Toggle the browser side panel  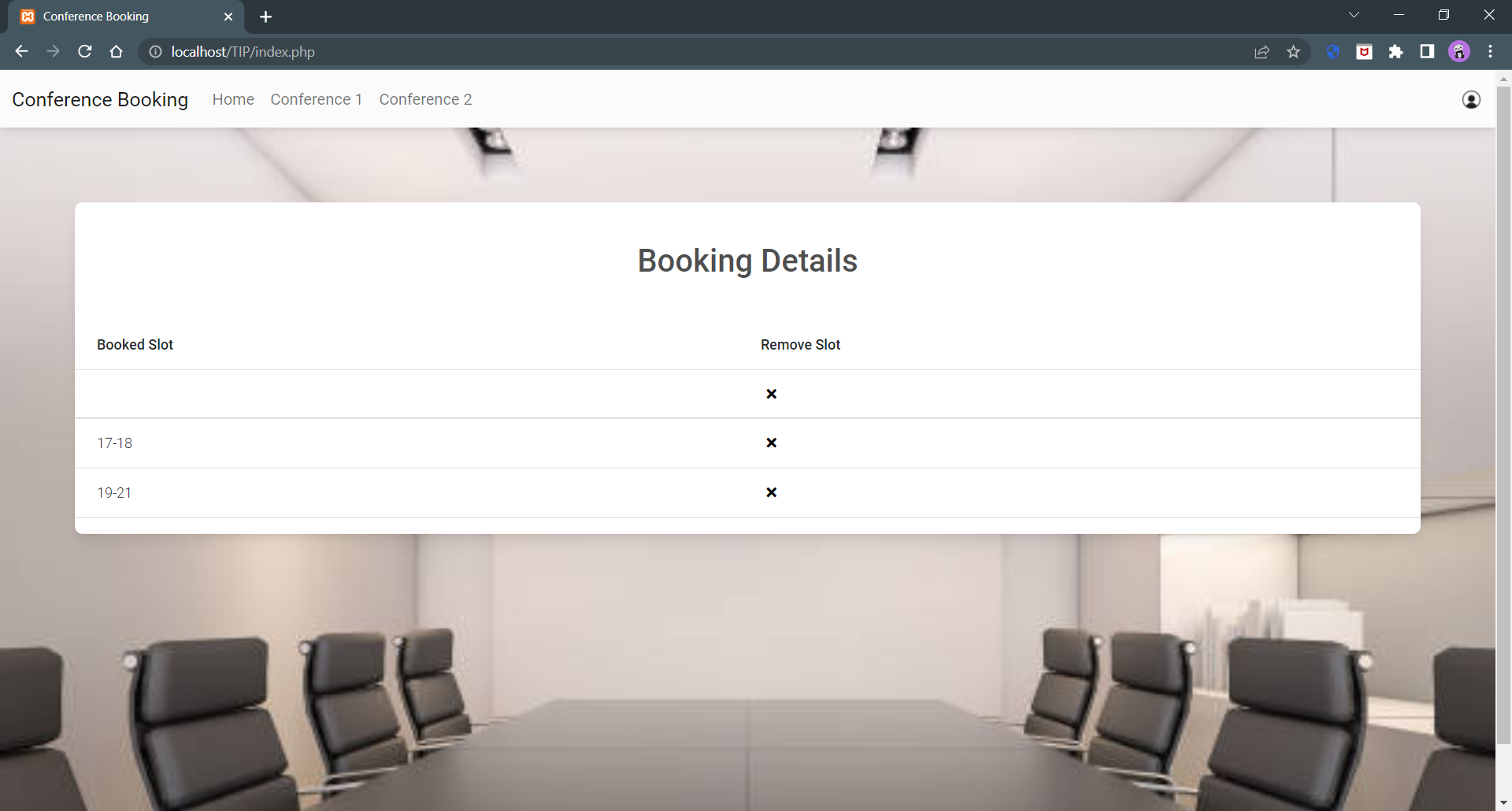1427,52
